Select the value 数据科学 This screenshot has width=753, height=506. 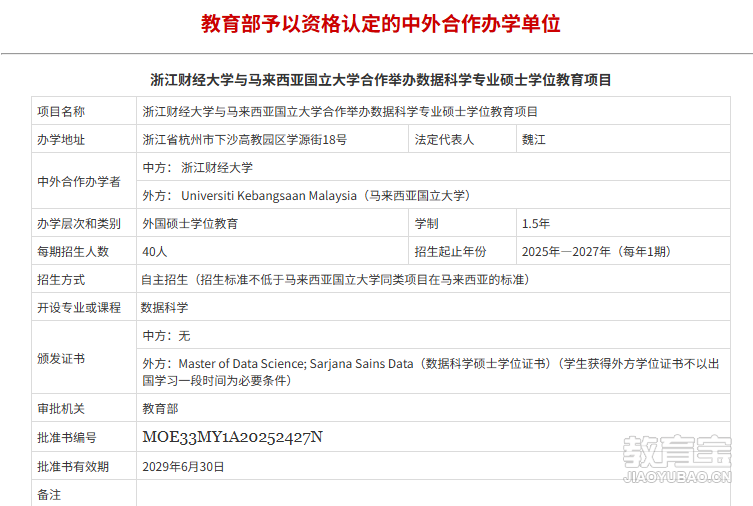pyautogui.click(x=164, y=307)
